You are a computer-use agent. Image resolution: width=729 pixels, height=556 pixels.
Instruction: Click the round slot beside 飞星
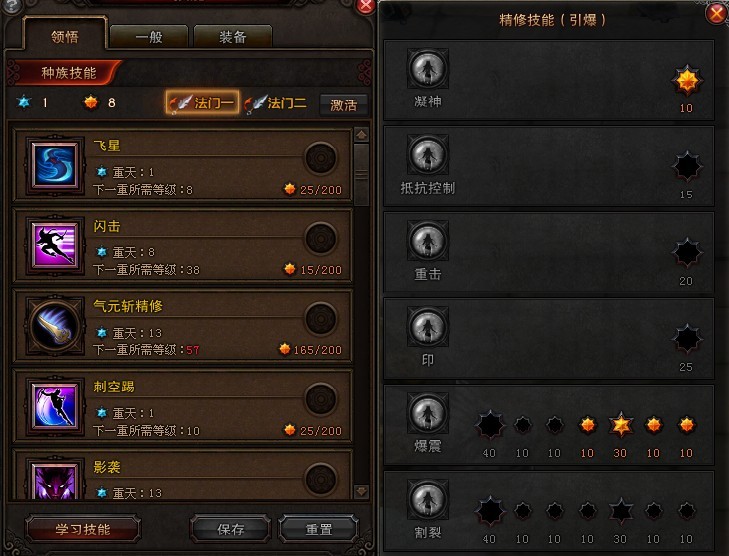click(320, 159)
